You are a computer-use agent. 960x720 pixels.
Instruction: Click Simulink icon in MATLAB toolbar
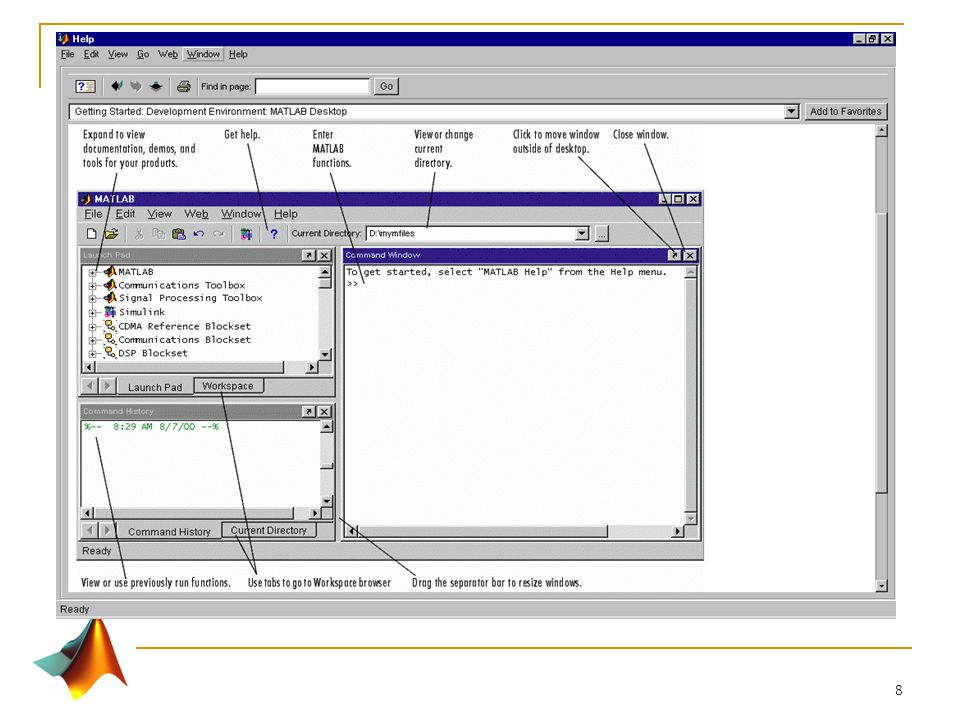tap(246, 234)
